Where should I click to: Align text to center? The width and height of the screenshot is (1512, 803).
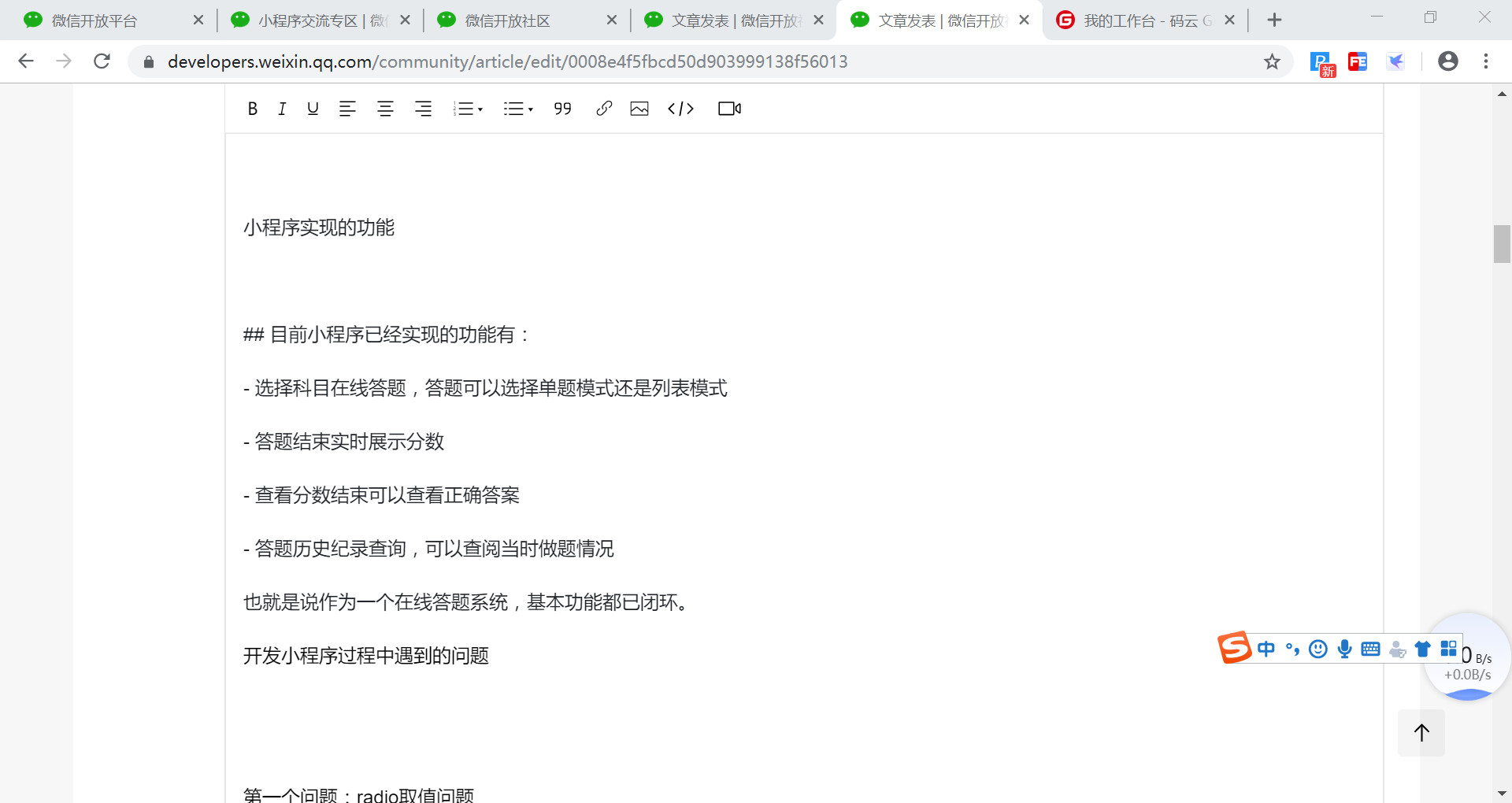pyautogui.click(x=385, y=109)
